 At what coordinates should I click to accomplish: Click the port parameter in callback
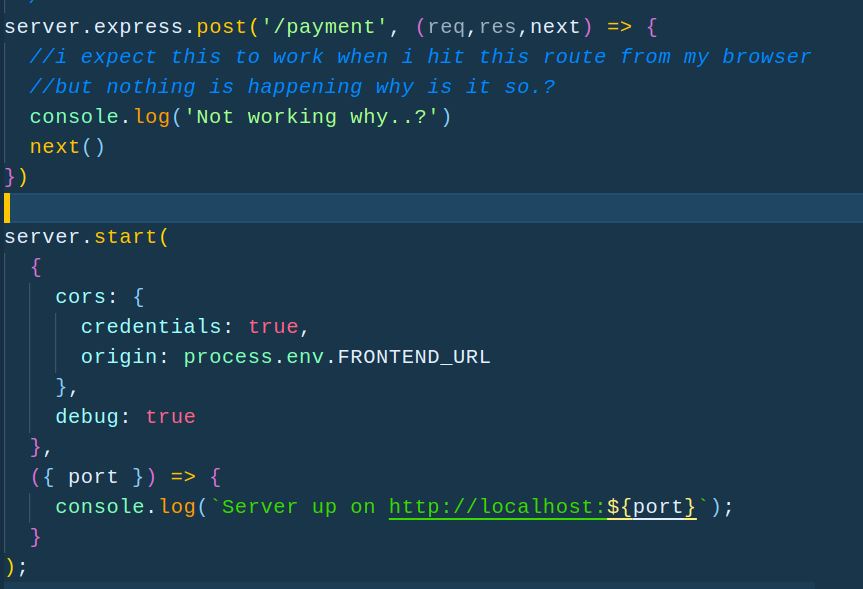coord(93,477)
